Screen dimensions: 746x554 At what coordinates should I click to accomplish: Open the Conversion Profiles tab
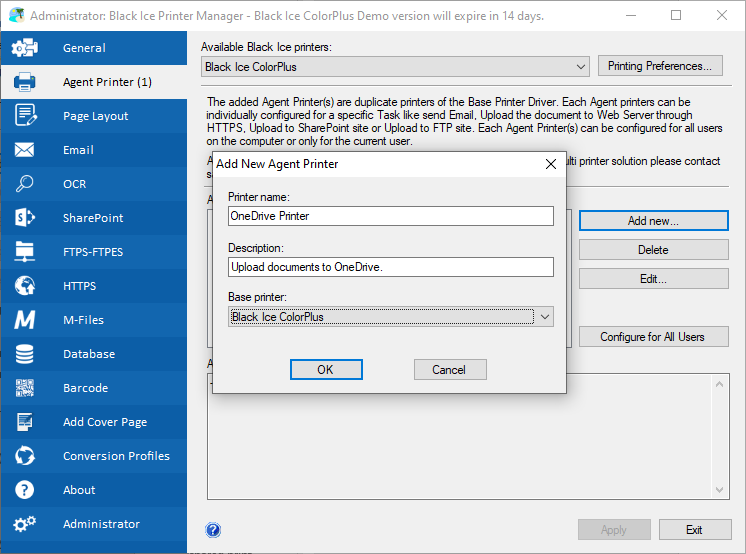tap(116, 456)
